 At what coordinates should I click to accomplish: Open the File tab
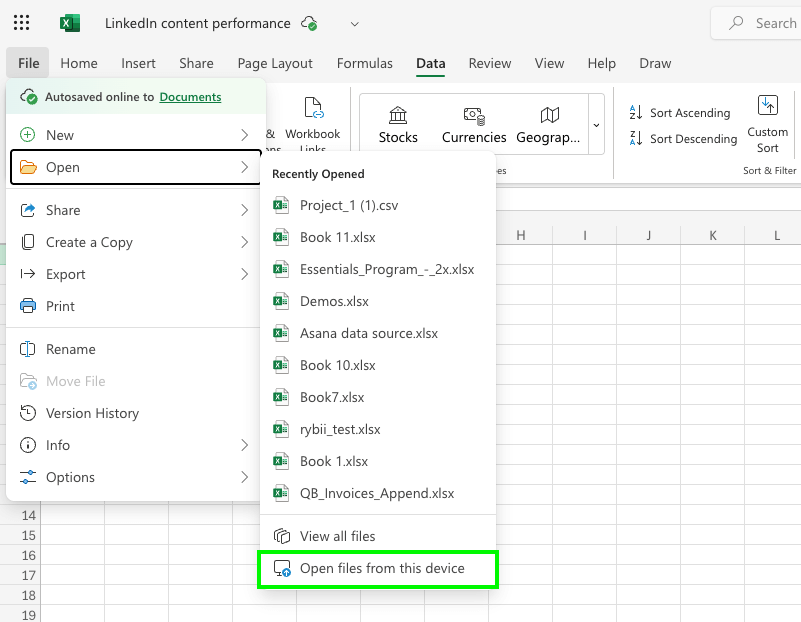(28, 63)
